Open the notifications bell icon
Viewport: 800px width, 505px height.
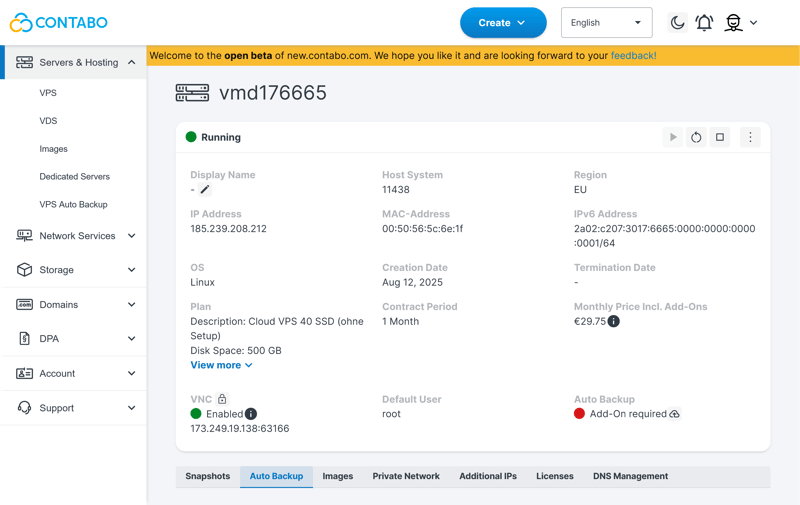[x=704, y=23]
